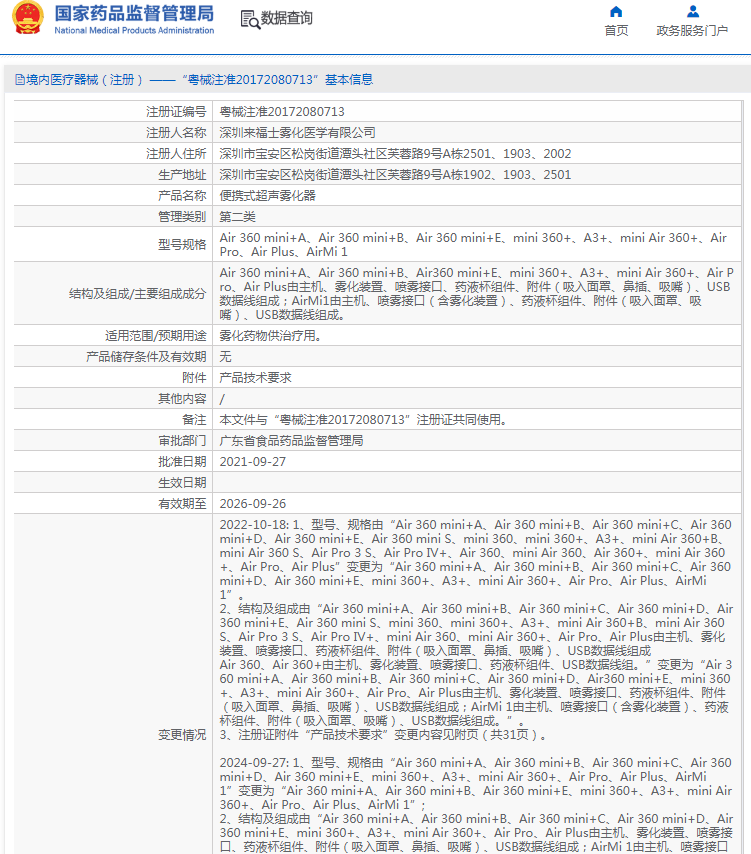Screen dimensions: 751x854
Task: Open 政务服务门户 portal link
Action: coord(692,30)
